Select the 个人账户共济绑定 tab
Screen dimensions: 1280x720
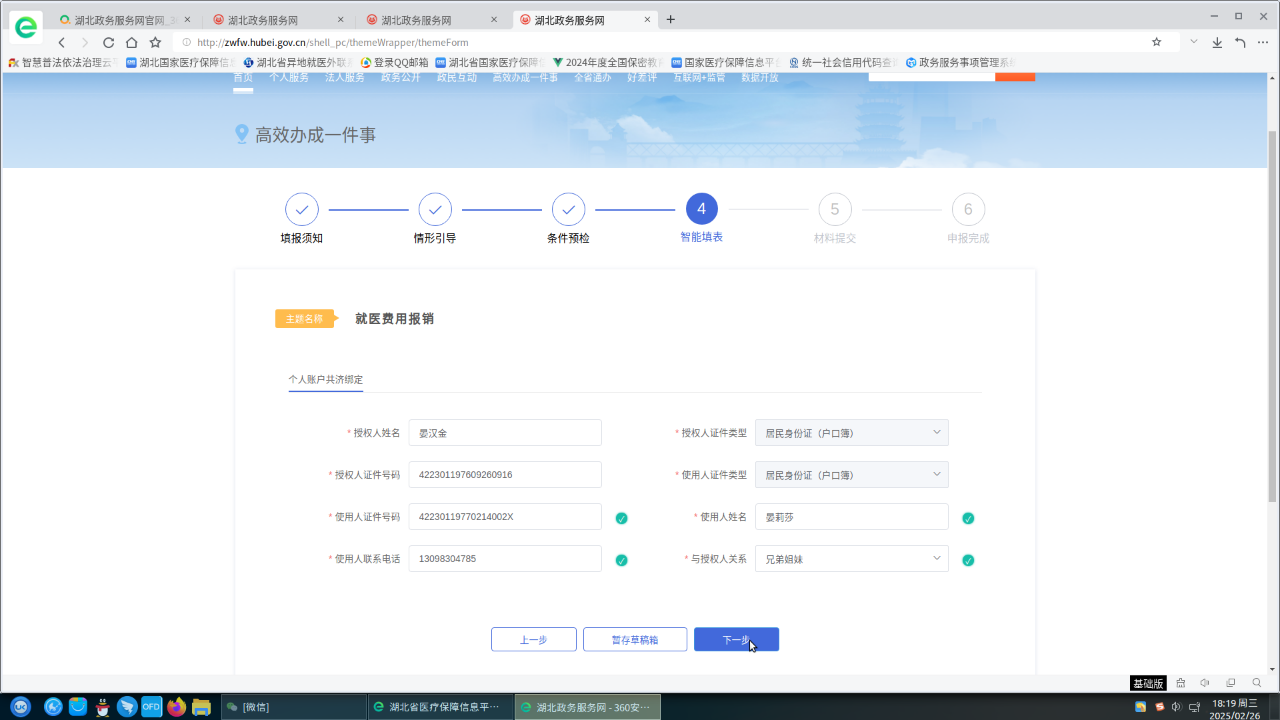coord(326,380)
